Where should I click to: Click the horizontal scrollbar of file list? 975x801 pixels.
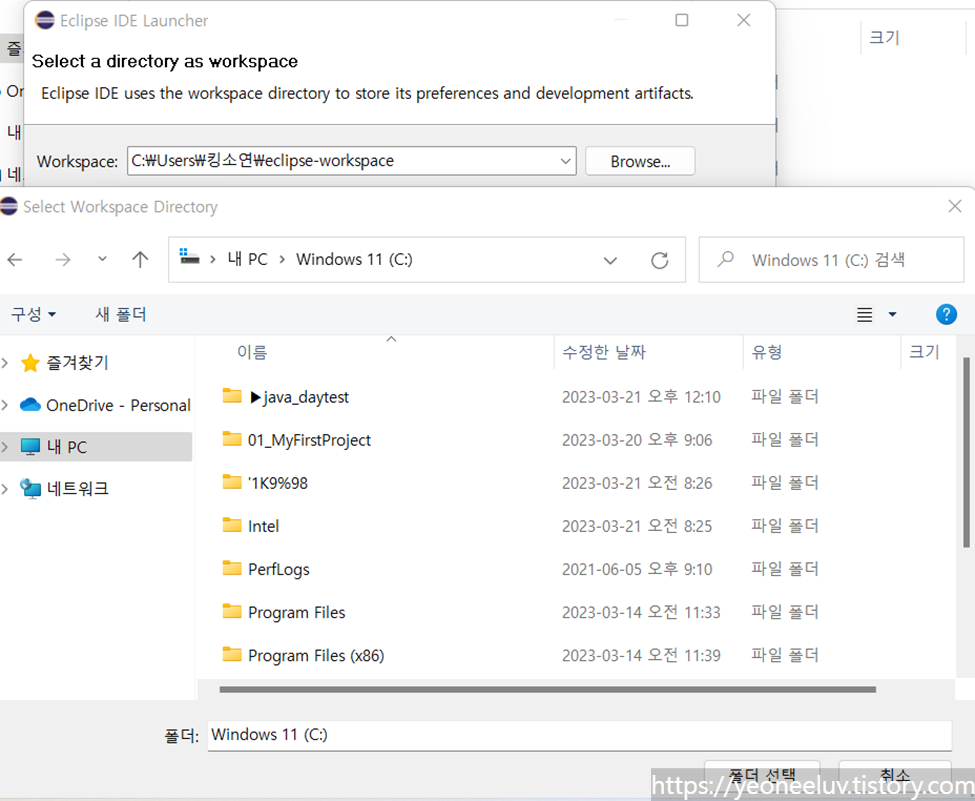click(547, 689)
